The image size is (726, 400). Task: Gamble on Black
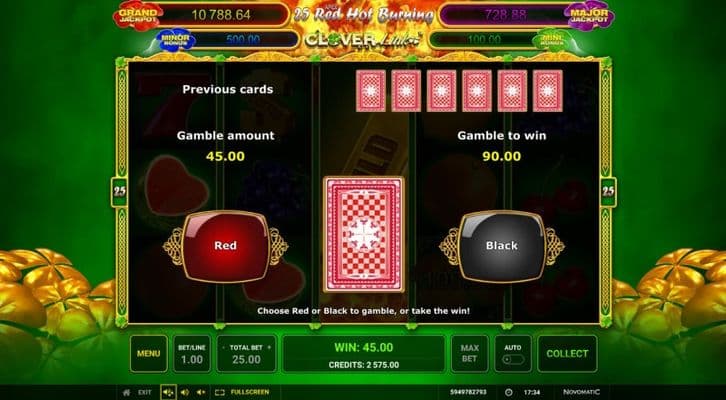coord(501,246)
